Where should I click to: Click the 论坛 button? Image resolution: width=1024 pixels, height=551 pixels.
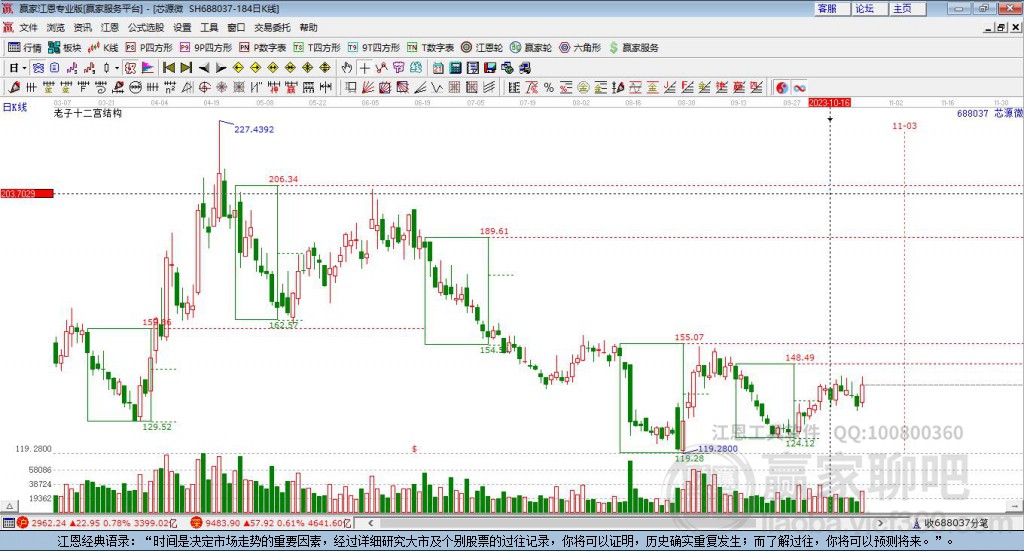click(870, 8)
